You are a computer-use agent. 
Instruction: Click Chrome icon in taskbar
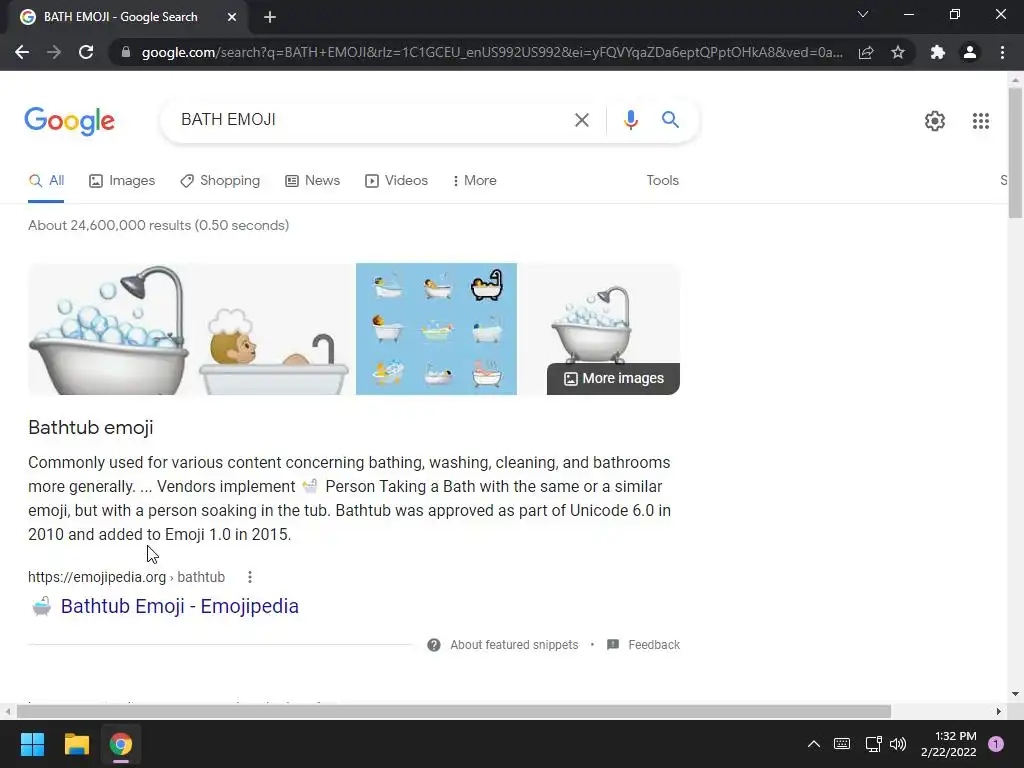121,744
